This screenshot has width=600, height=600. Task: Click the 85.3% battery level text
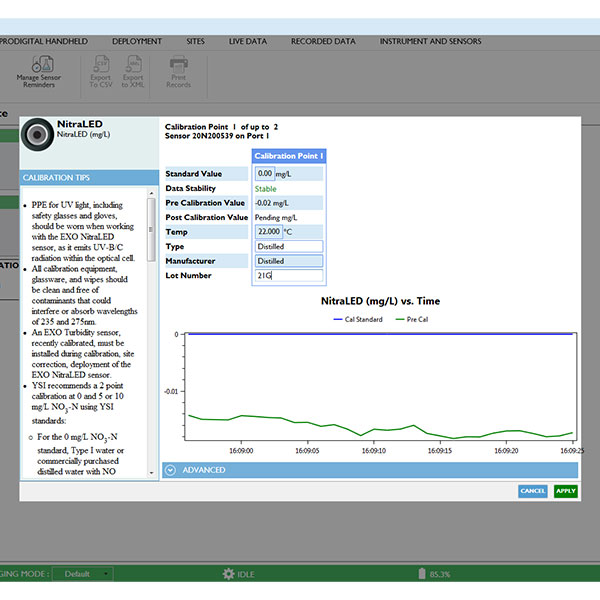(x=440, y=574)
